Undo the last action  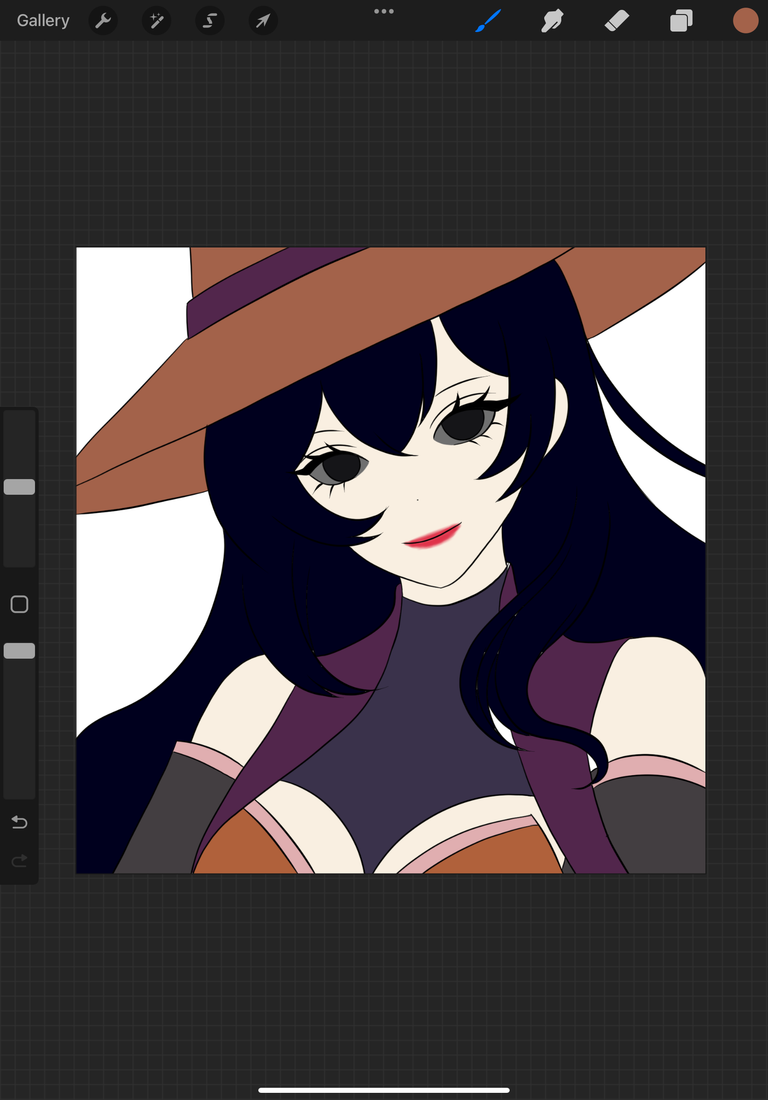click(x=20, y=821)
